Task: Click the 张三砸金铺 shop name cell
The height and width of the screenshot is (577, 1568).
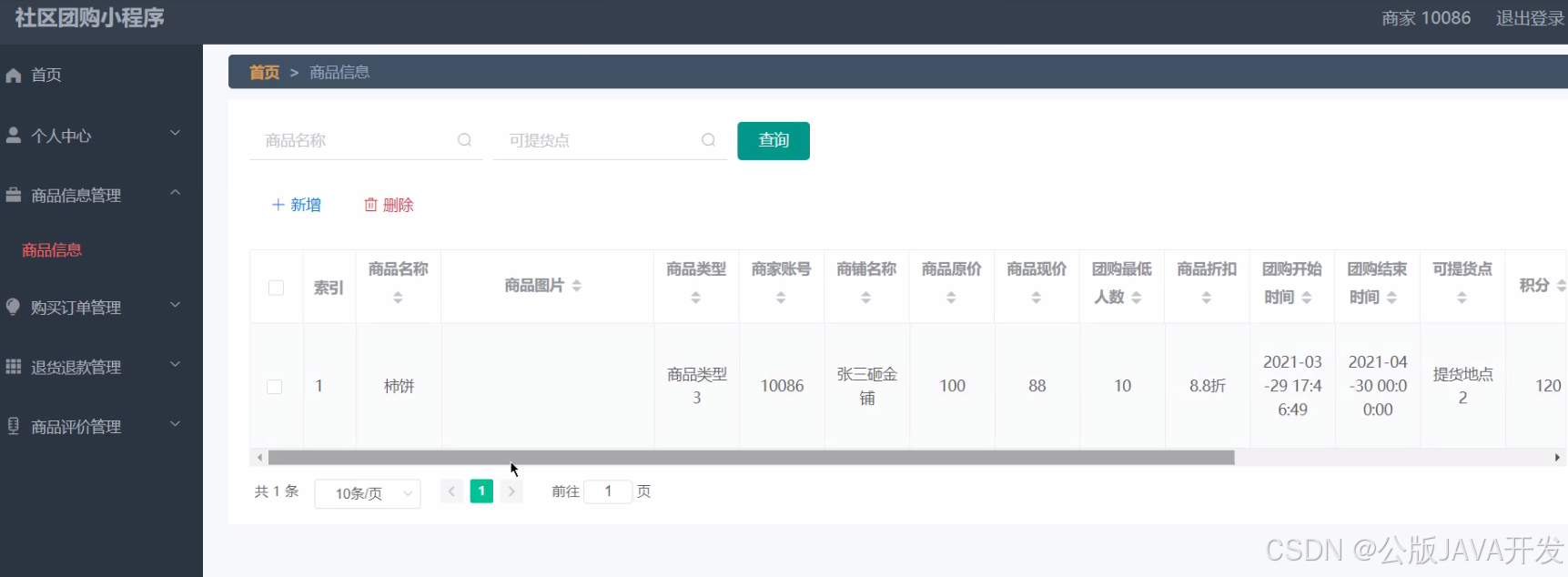Action: coord(866,386)
